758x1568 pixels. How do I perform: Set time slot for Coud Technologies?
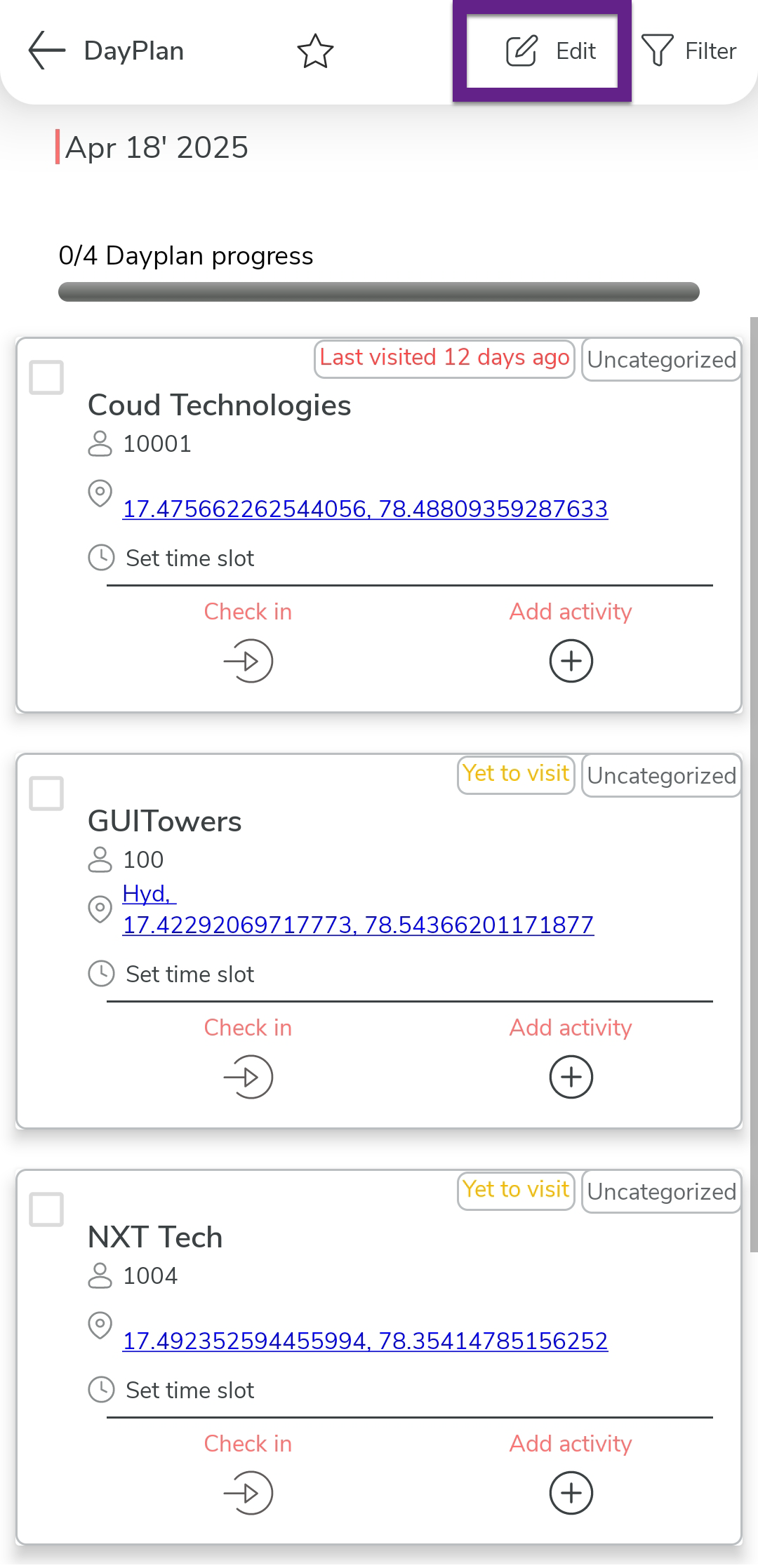tap(189, 558)
